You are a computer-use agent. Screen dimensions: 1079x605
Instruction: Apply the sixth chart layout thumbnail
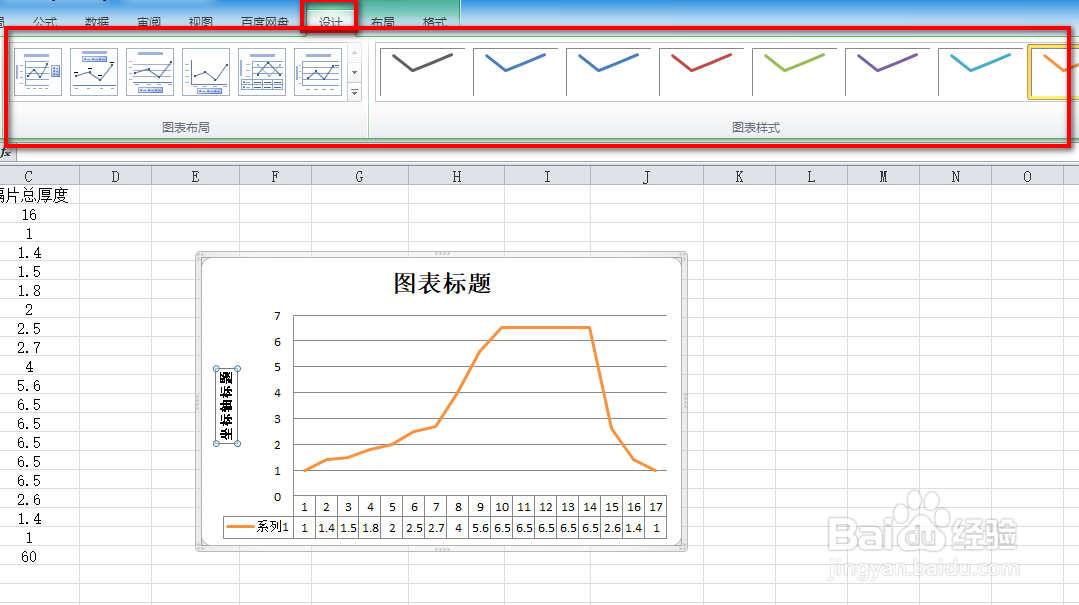[x=318, y=72]
